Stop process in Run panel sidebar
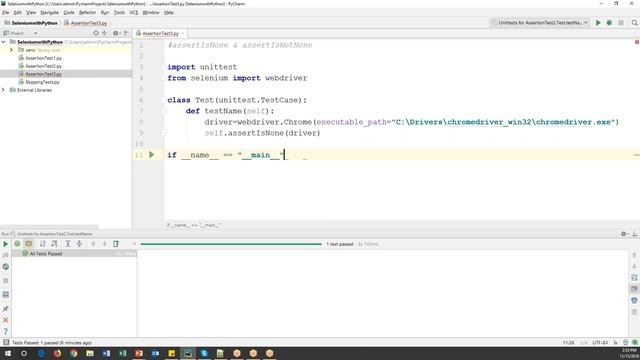This screenshot has width=640, height=360. pyautogui.click(x=5, y=281)
